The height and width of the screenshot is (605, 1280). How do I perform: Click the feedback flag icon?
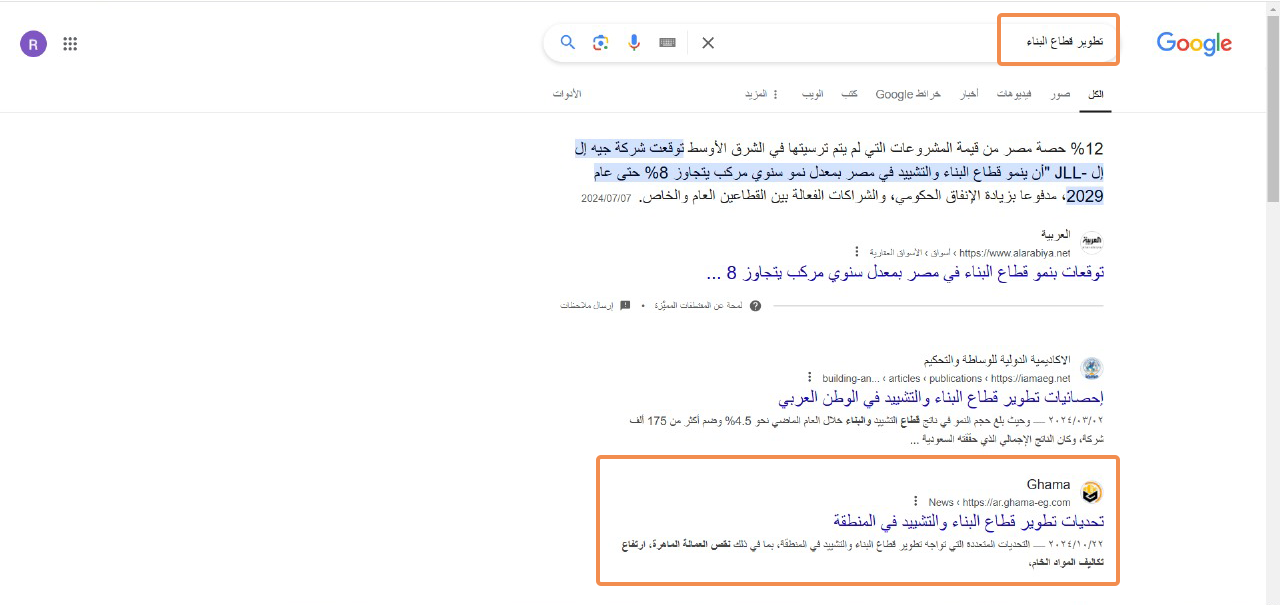pos(625,305)
